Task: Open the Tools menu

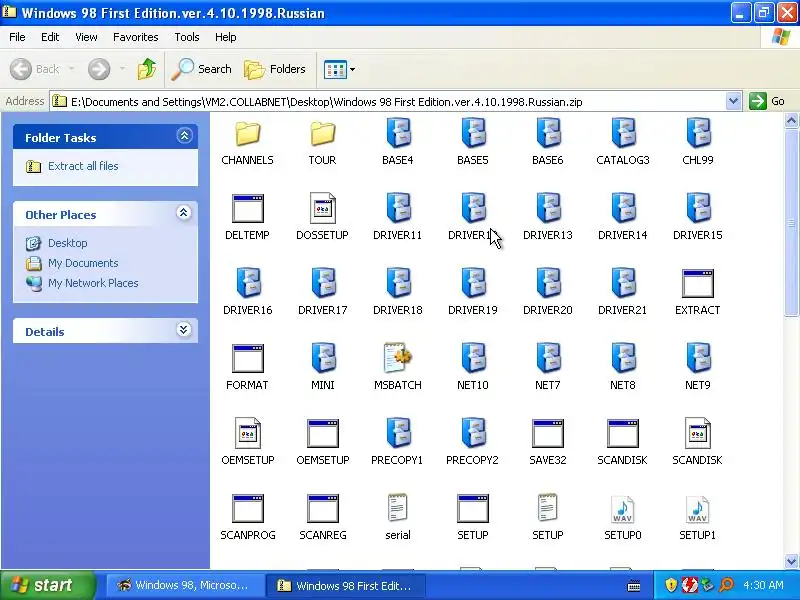Action: 187,37
